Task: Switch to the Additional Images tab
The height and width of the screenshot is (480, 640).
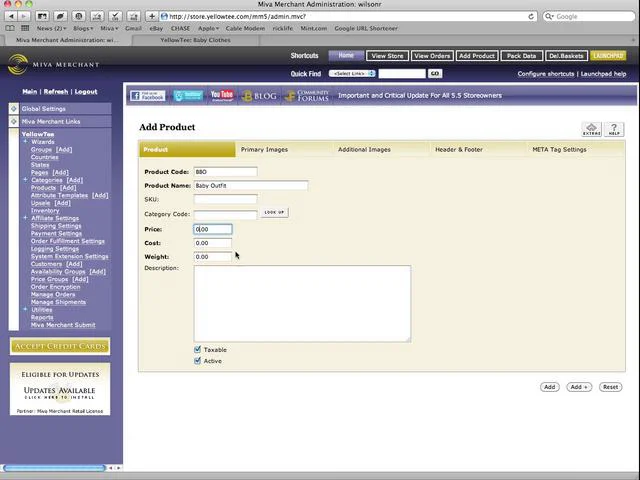Action: click(364, 149)
